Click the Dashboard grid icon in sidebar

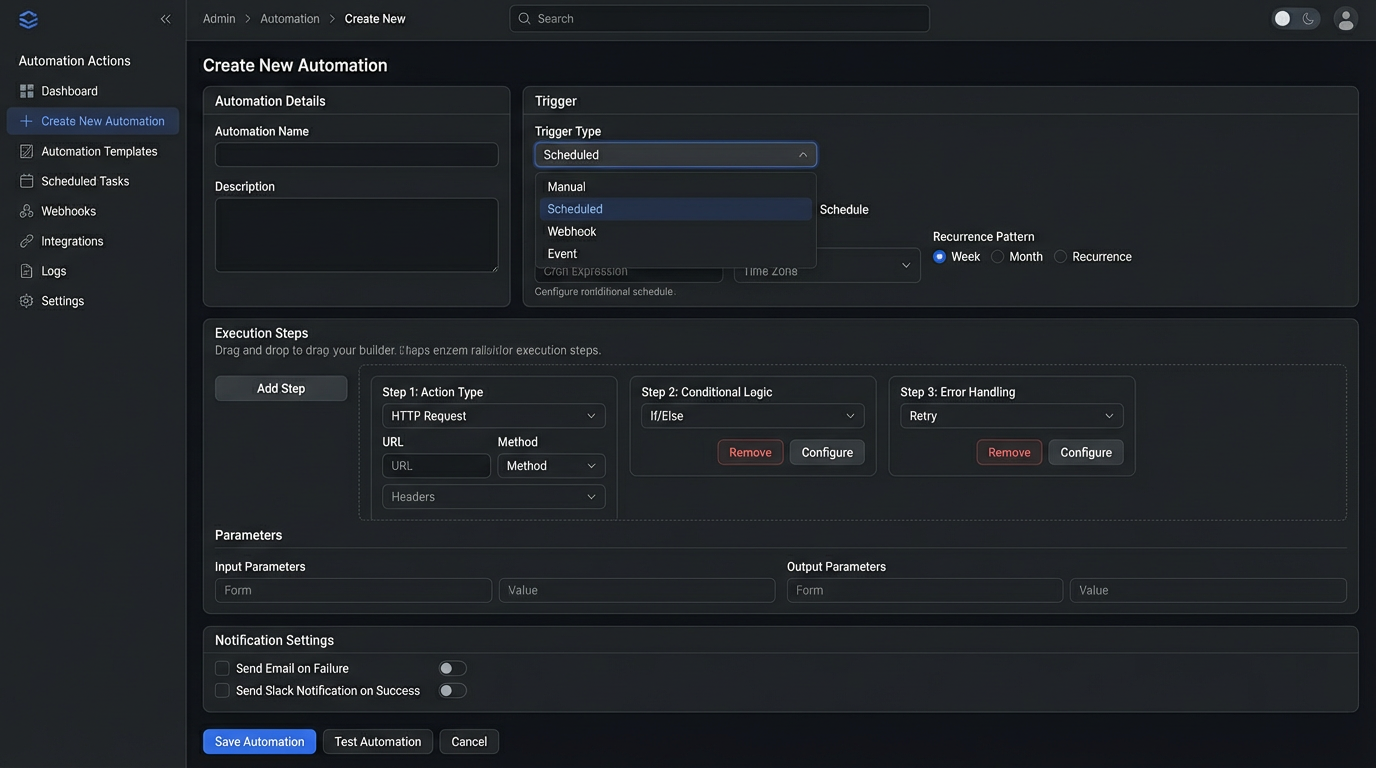pyautogui.click(x=27, y=91)
